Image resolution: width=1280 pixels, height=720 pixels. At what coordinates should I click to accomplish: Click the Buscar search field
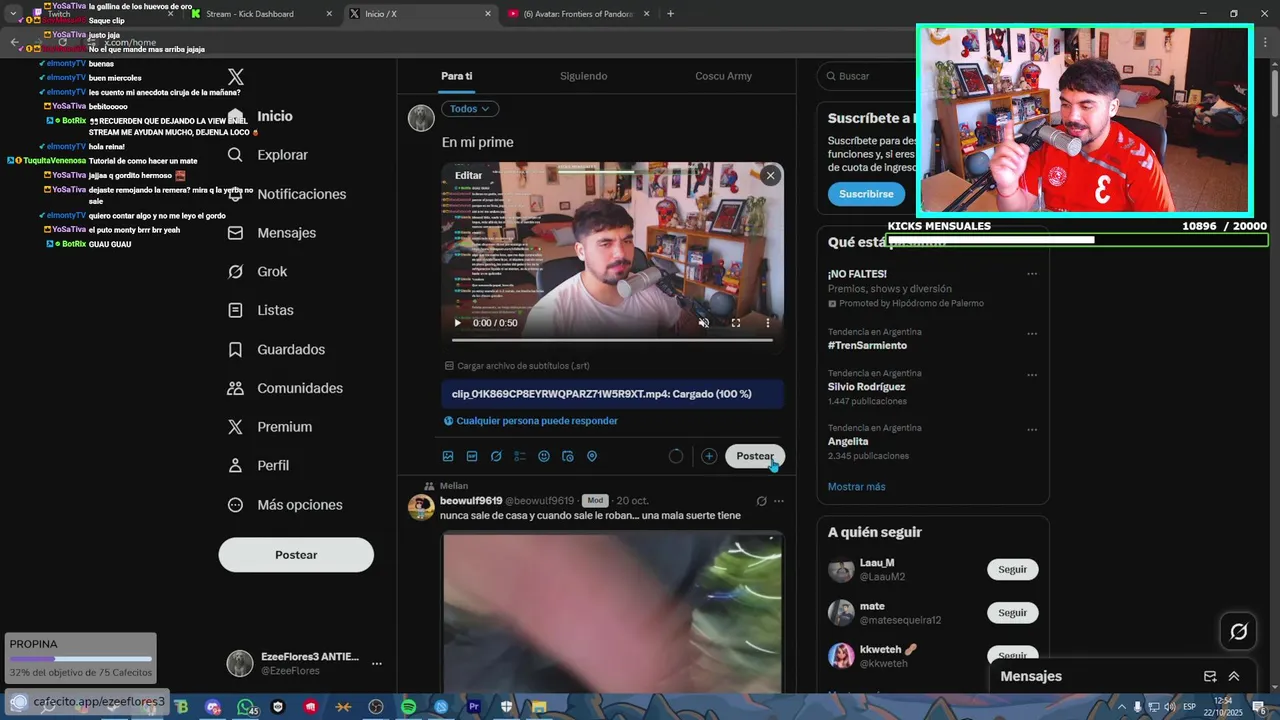(866, 76)
